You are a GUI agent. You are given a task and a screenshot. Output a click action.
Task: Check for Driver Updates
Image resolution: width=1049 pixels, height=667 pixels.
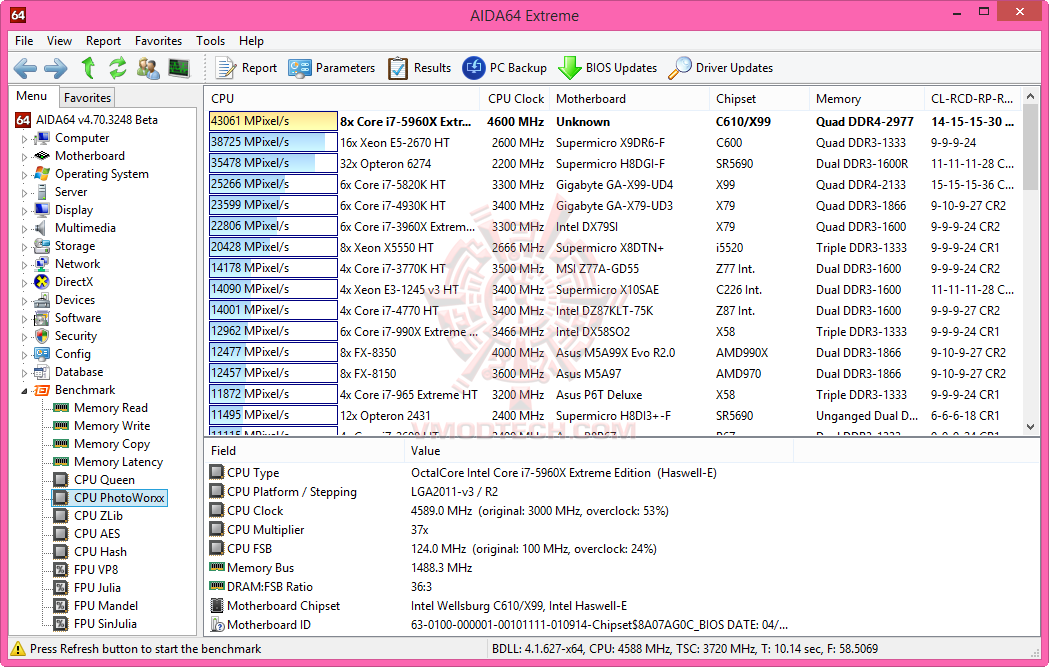(721, 68)
